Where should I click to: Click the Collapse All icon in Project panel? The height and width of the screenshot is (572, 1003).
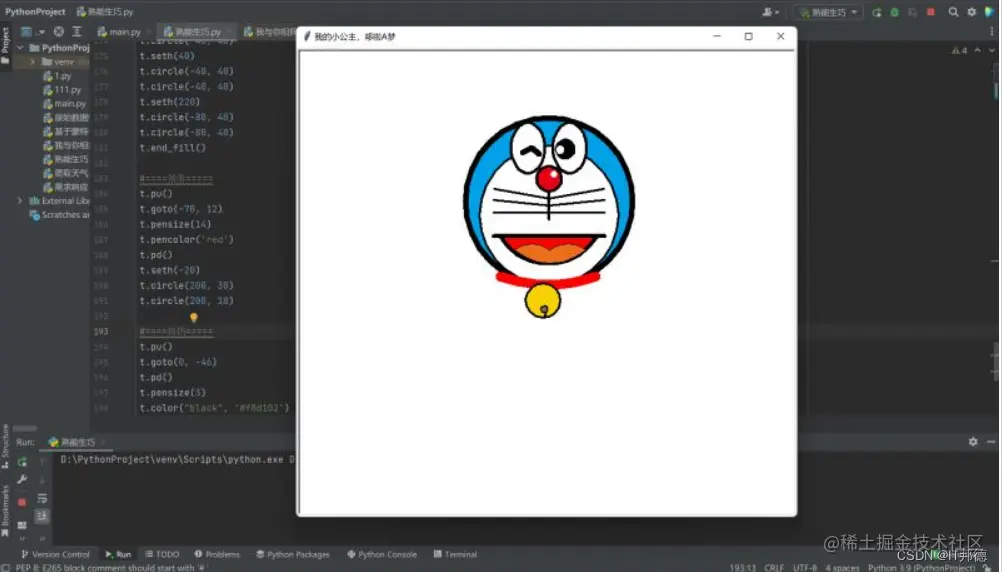coord(77,31)
